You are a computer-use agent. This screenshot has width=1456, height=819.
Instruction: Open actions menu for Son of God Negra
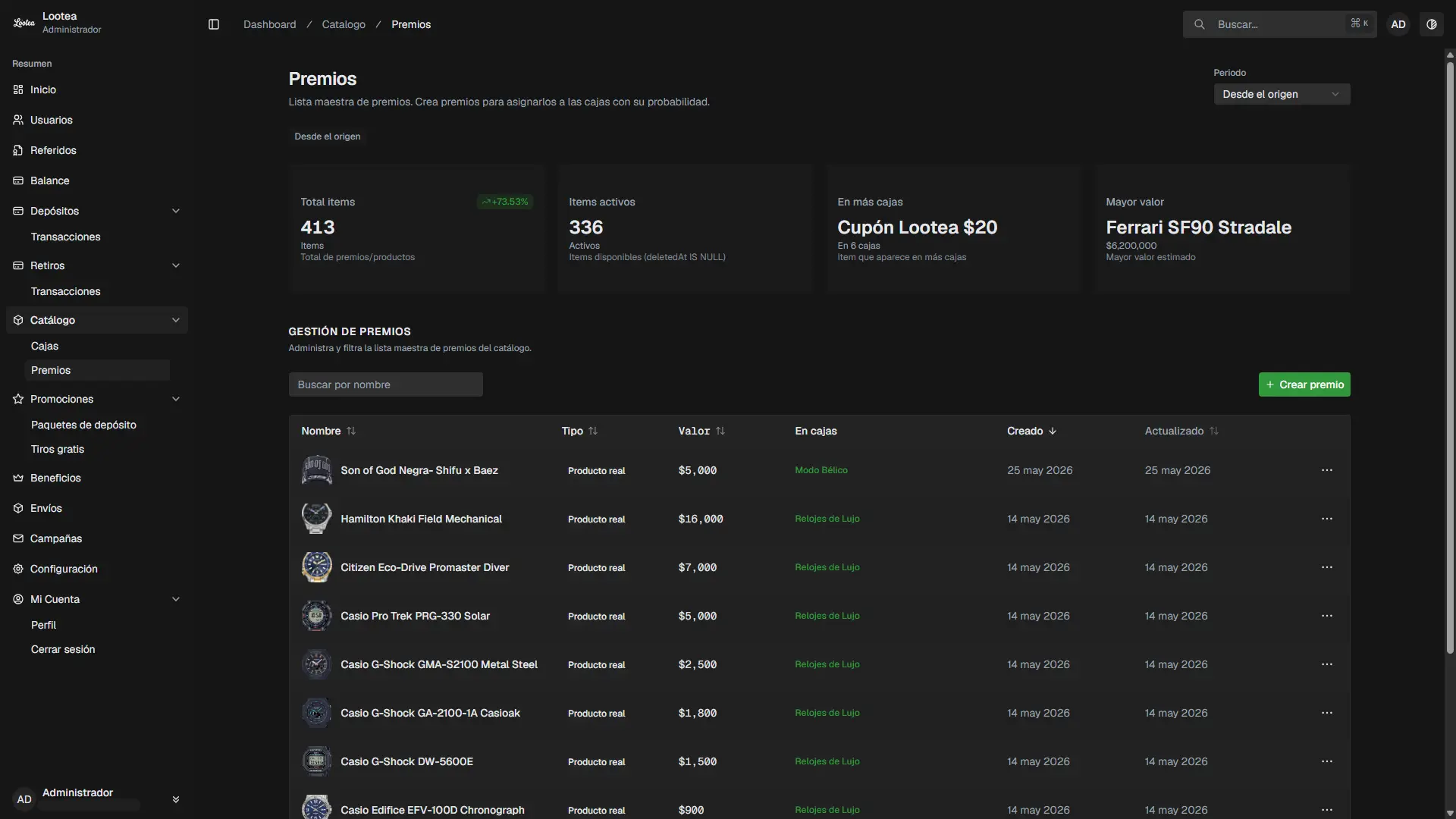coord(1326,470)
